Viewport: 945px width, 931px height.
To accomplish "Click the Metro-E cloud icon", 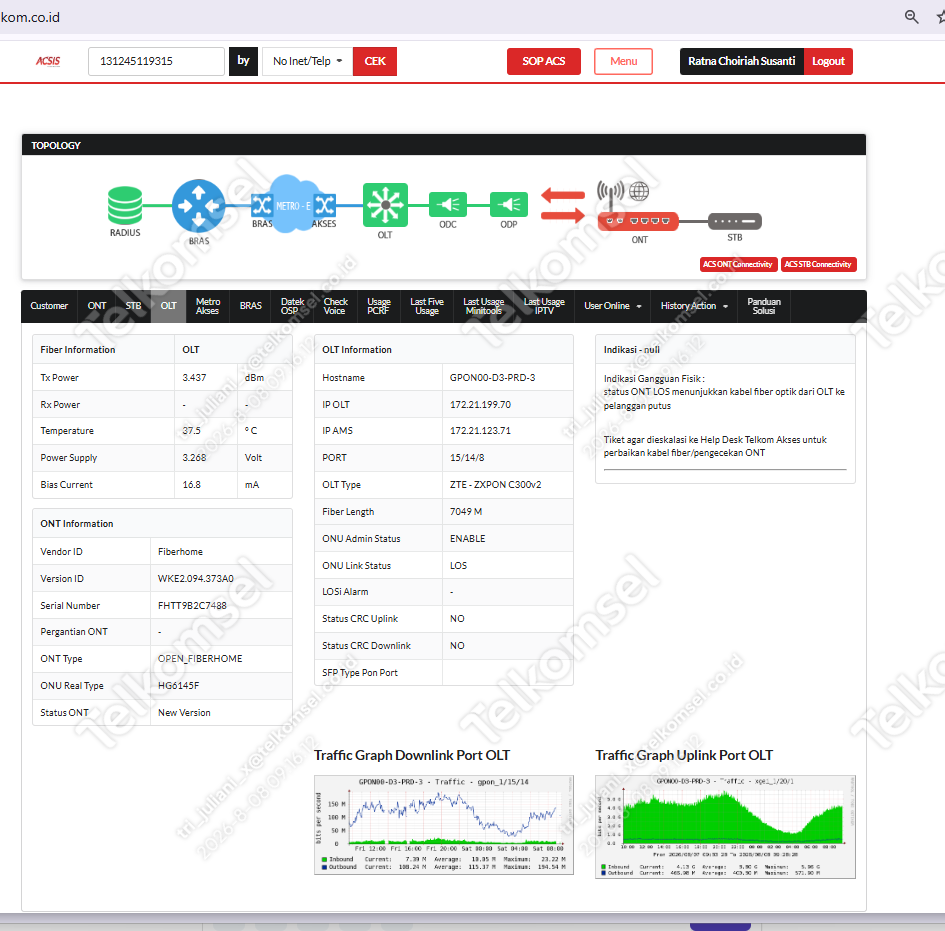I will pyautogui.click(x=293, y=204).
